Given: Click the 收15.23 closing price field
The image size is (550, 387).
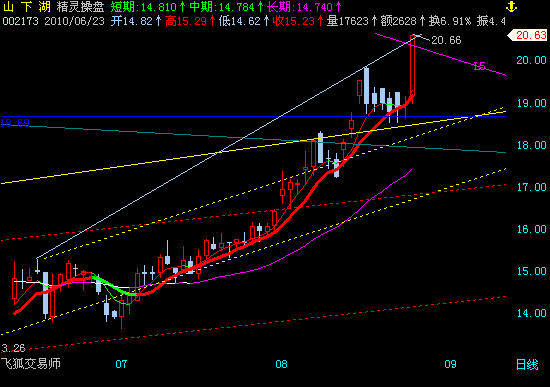Looking at the screenshot, I should [x=297, y=21].
